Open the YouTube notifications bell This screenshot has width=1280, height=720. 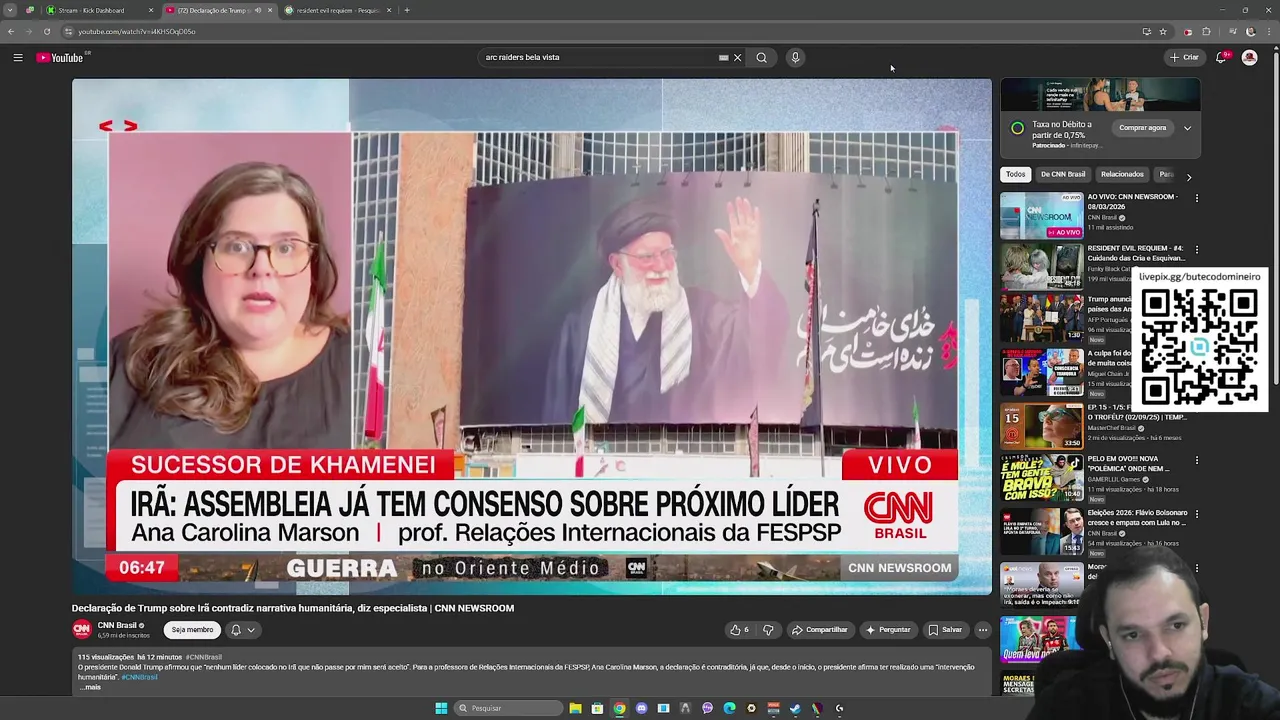click(x=1221, y=58)
